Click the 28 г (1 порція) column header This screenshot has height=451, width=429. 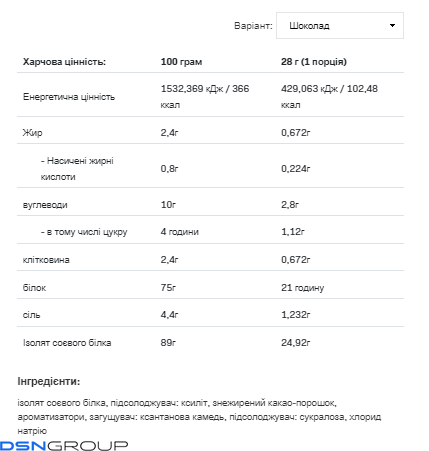[x=314, y=62]
